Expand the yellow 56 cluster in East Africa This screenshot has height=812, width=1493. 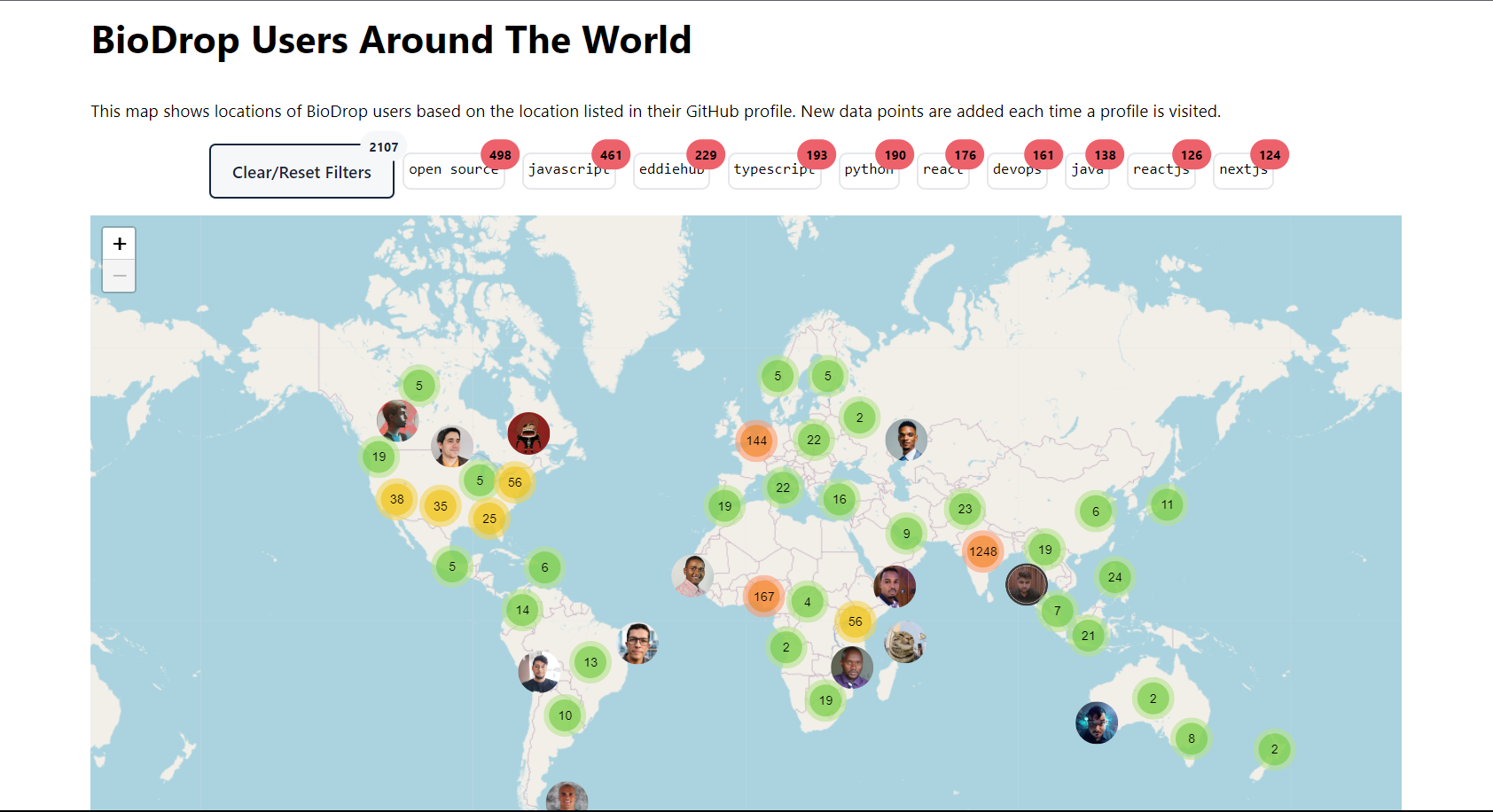point(855,621)
